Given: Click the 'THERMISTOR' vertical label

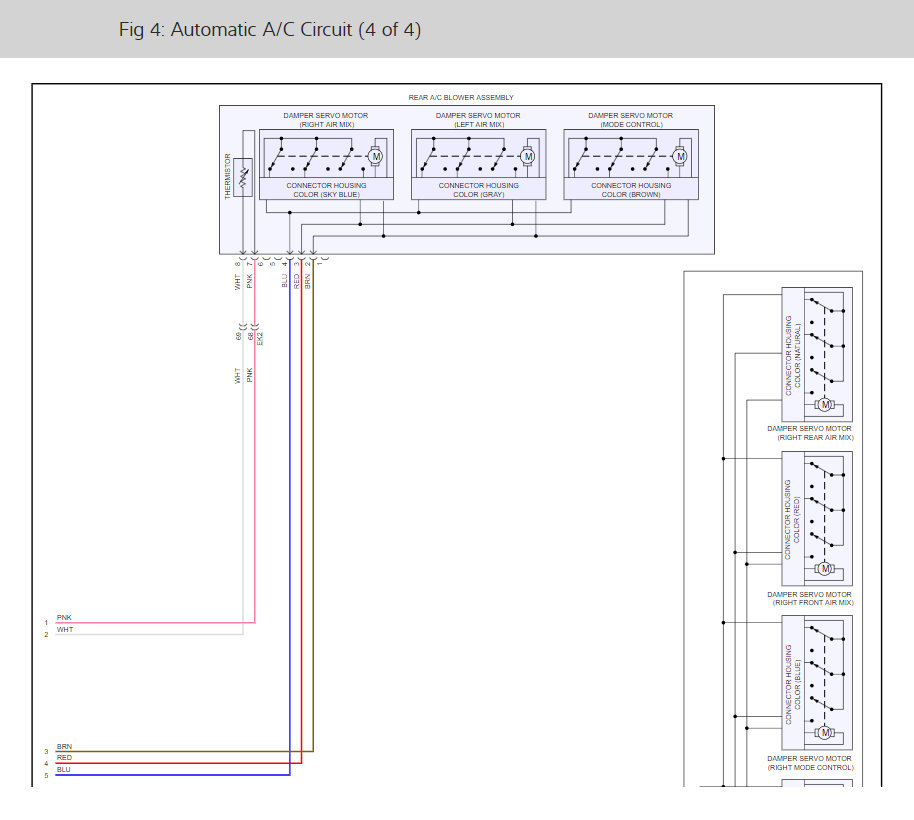Looking at the screenshot, I should 228,177.
